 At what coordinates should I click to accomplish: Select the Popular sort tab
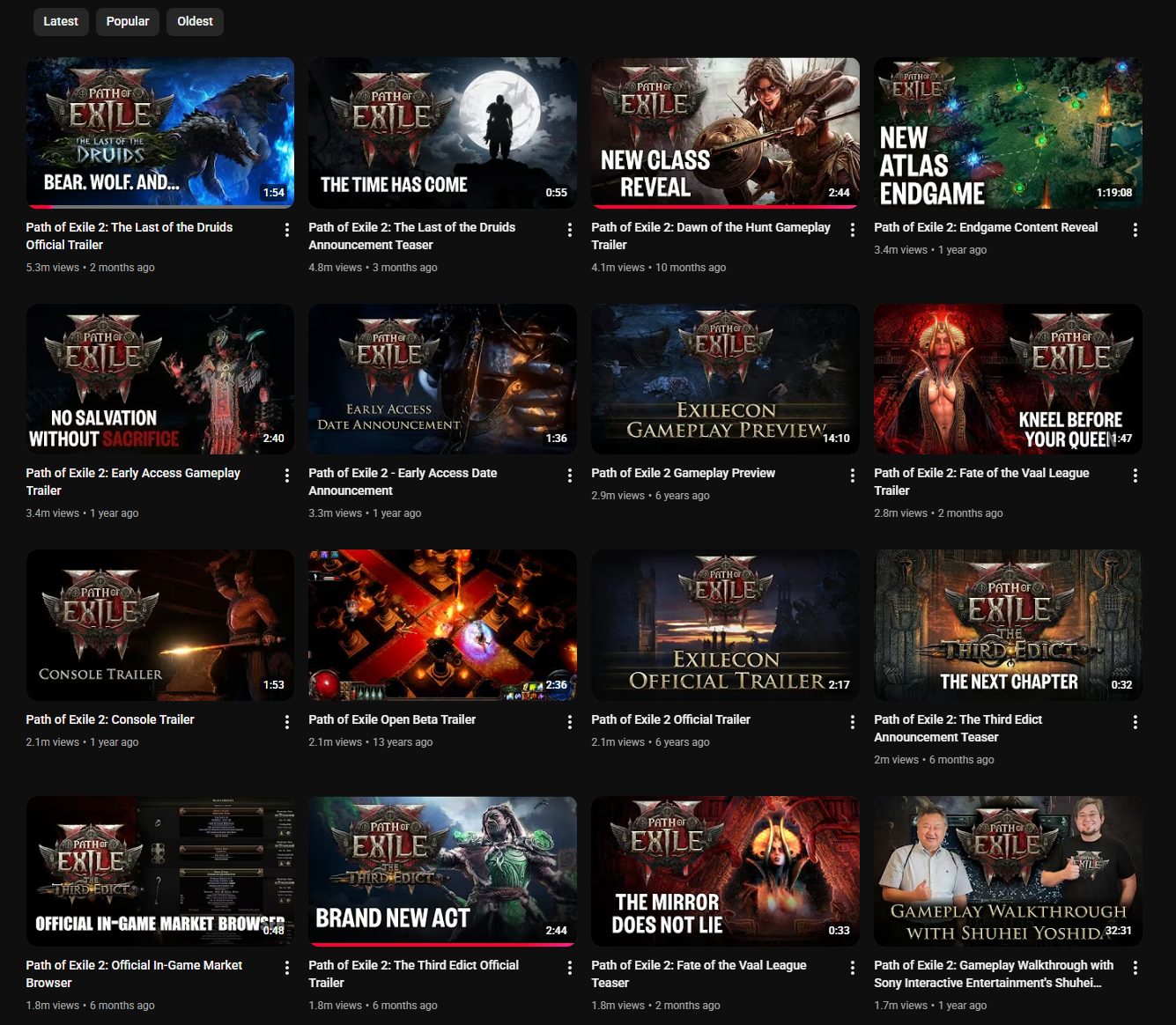[x=128, y=21]
